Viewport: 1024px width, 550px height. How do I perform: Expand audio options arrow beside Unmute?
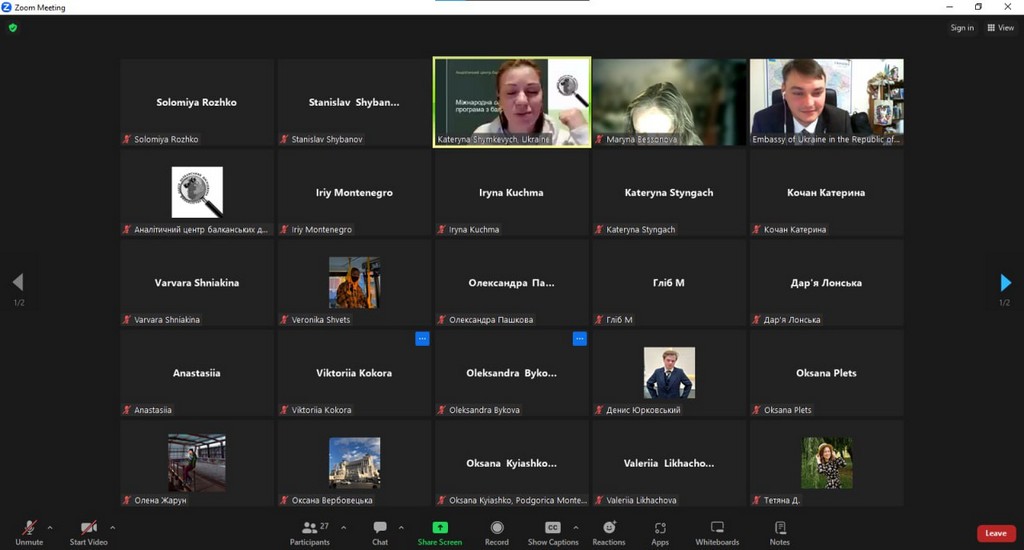point(50,527)
